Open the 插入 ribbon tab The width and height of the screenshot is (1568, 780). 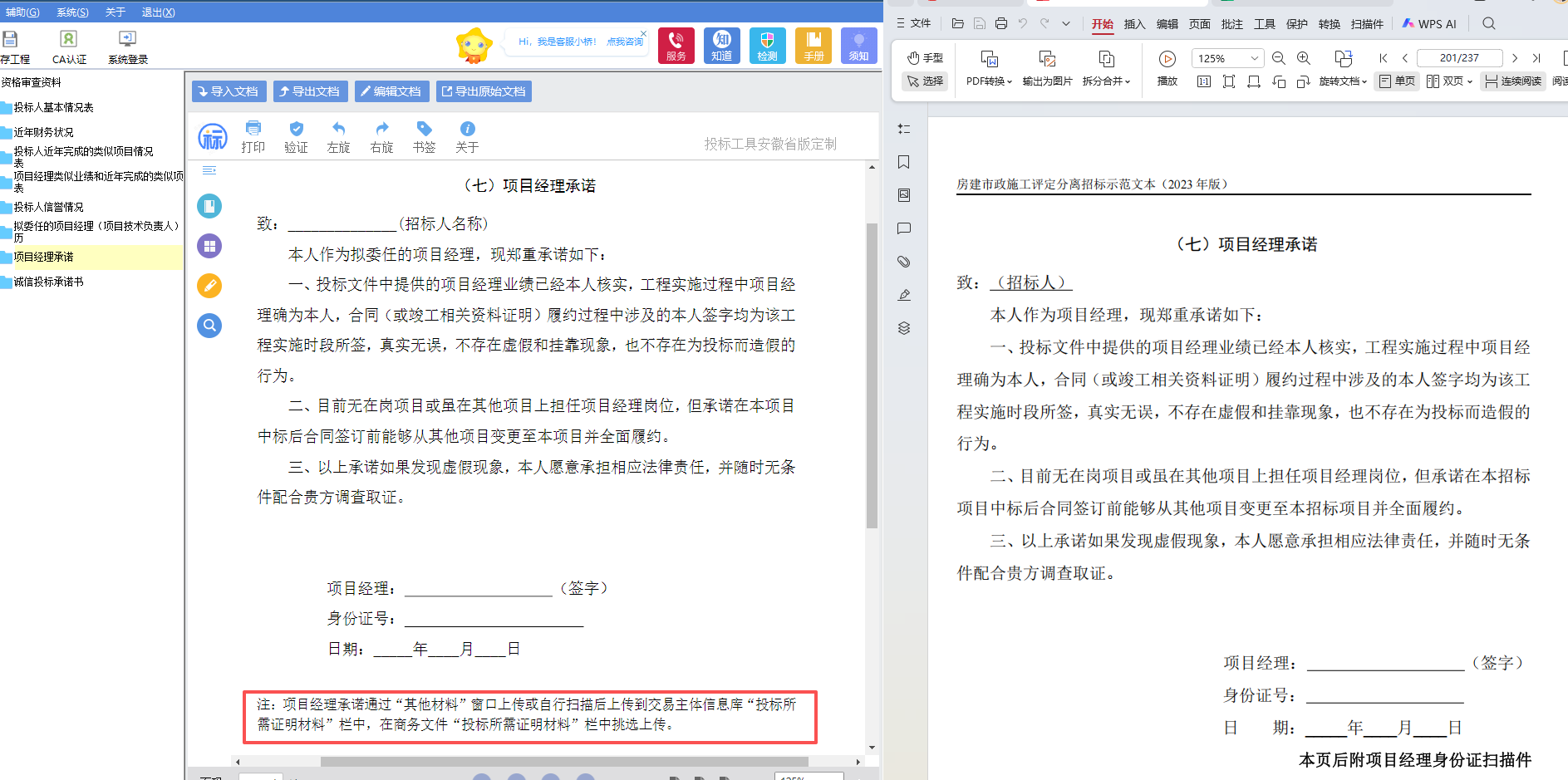click(1134, 24)
